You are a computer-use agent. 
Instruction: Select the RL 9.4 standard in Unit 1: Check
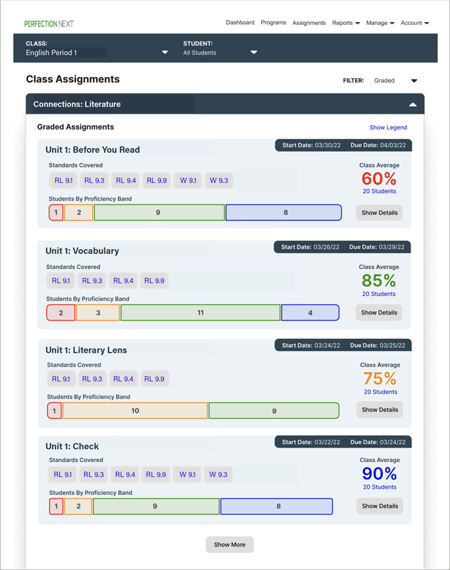tap(125, 474)
